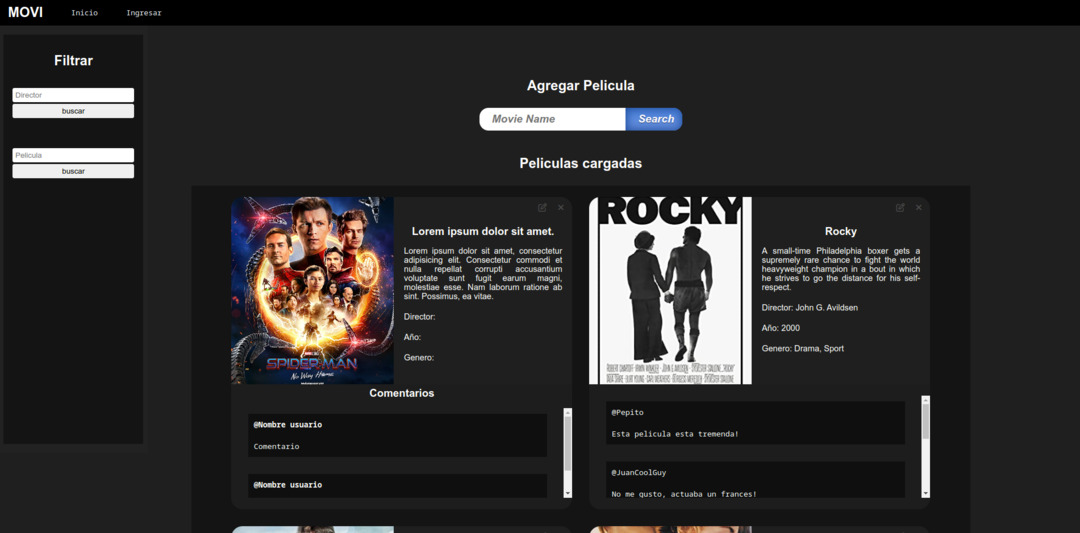Image resolution: width=1080 pixels, height=533 pixels.
Task: Click down arrow of Spider-Man comments scrollbar
Action: 568,493
